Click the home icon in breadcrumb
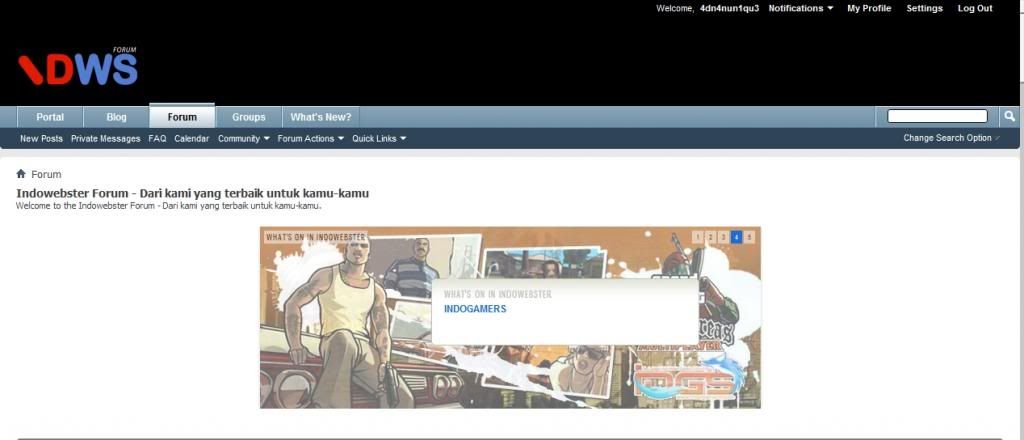 coord(21,174)
